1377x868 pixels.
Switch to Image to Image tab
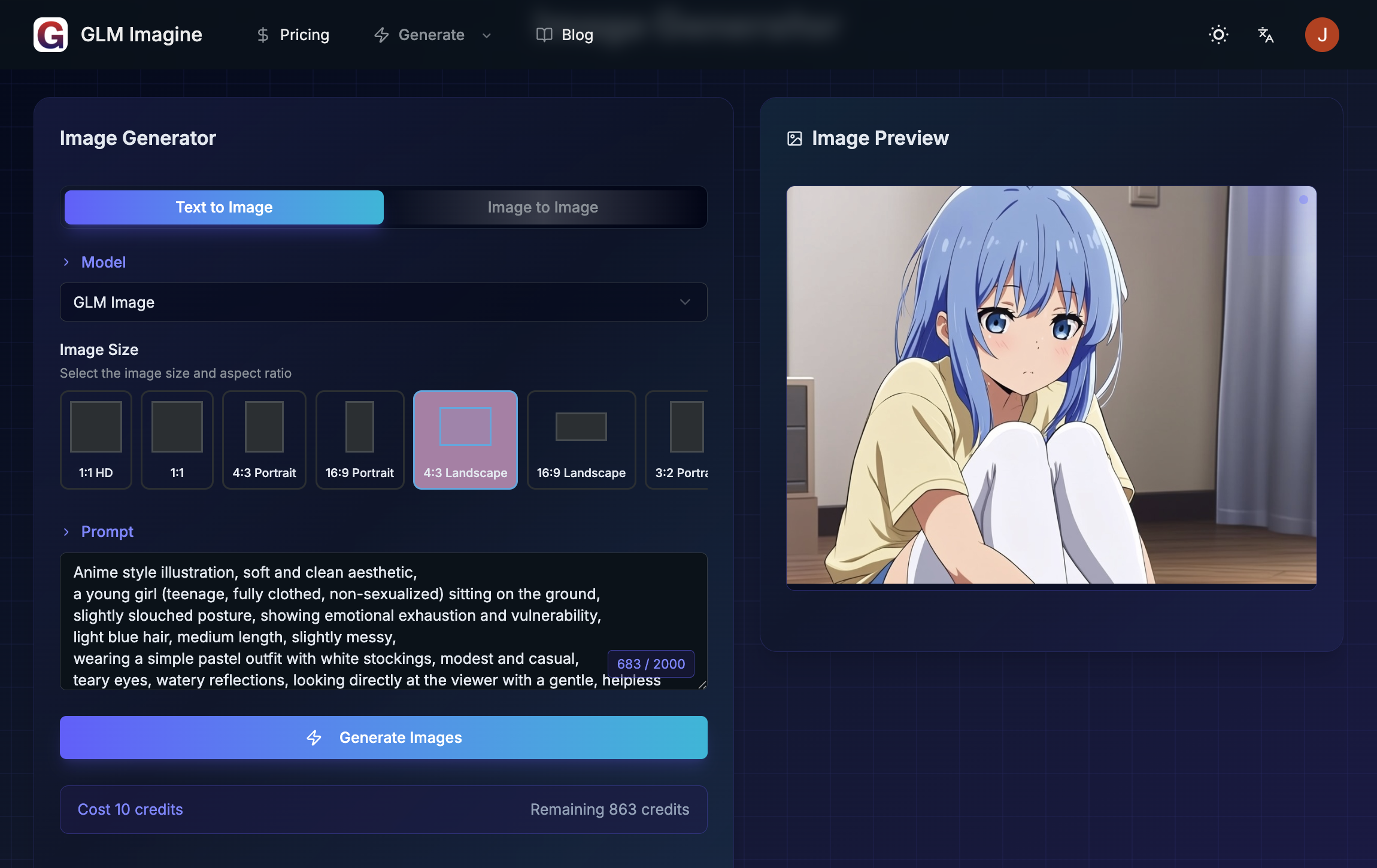coord(542,207)
